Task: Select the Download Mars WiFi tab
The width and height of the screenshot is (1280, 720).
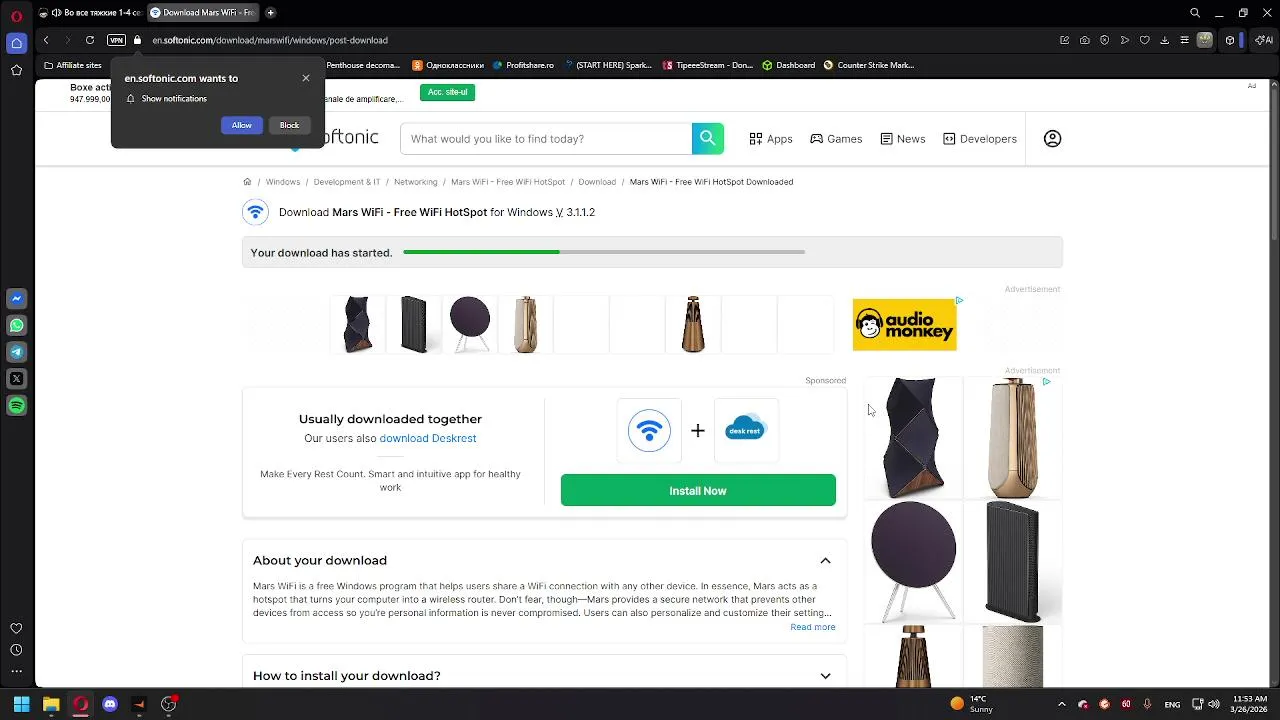Action: click(202, 13)
